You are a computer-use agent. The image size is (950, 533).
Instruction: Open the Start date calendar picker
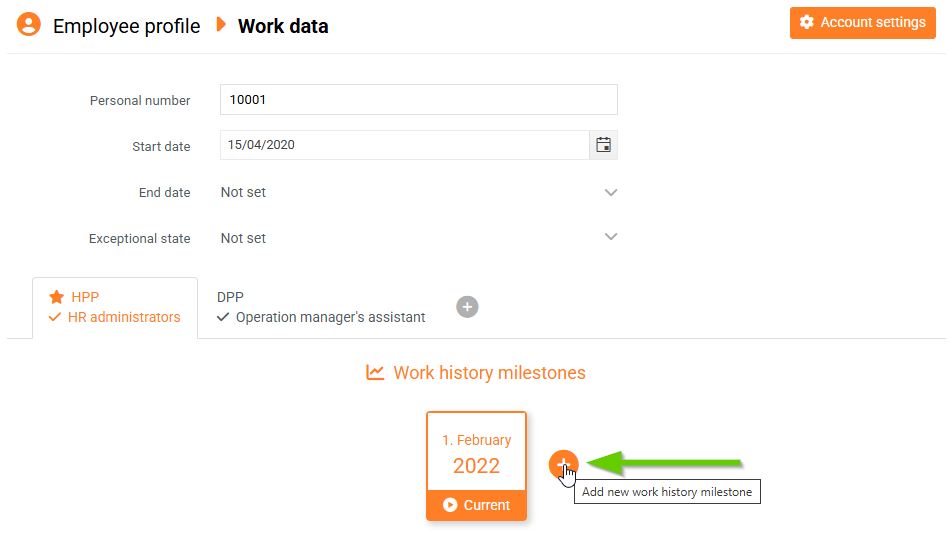point(603,145)
